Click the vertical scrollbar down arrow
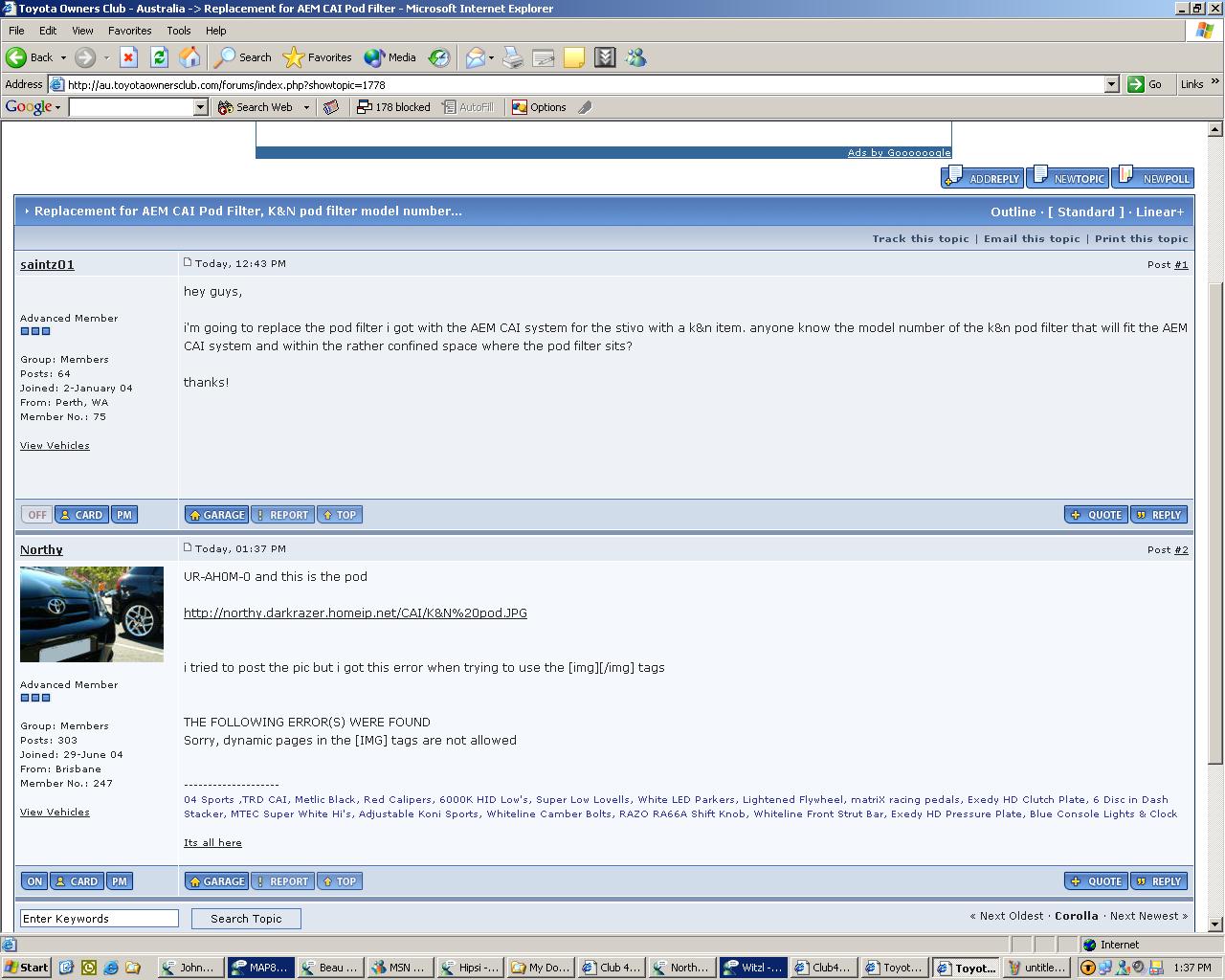 [1215, 924]
